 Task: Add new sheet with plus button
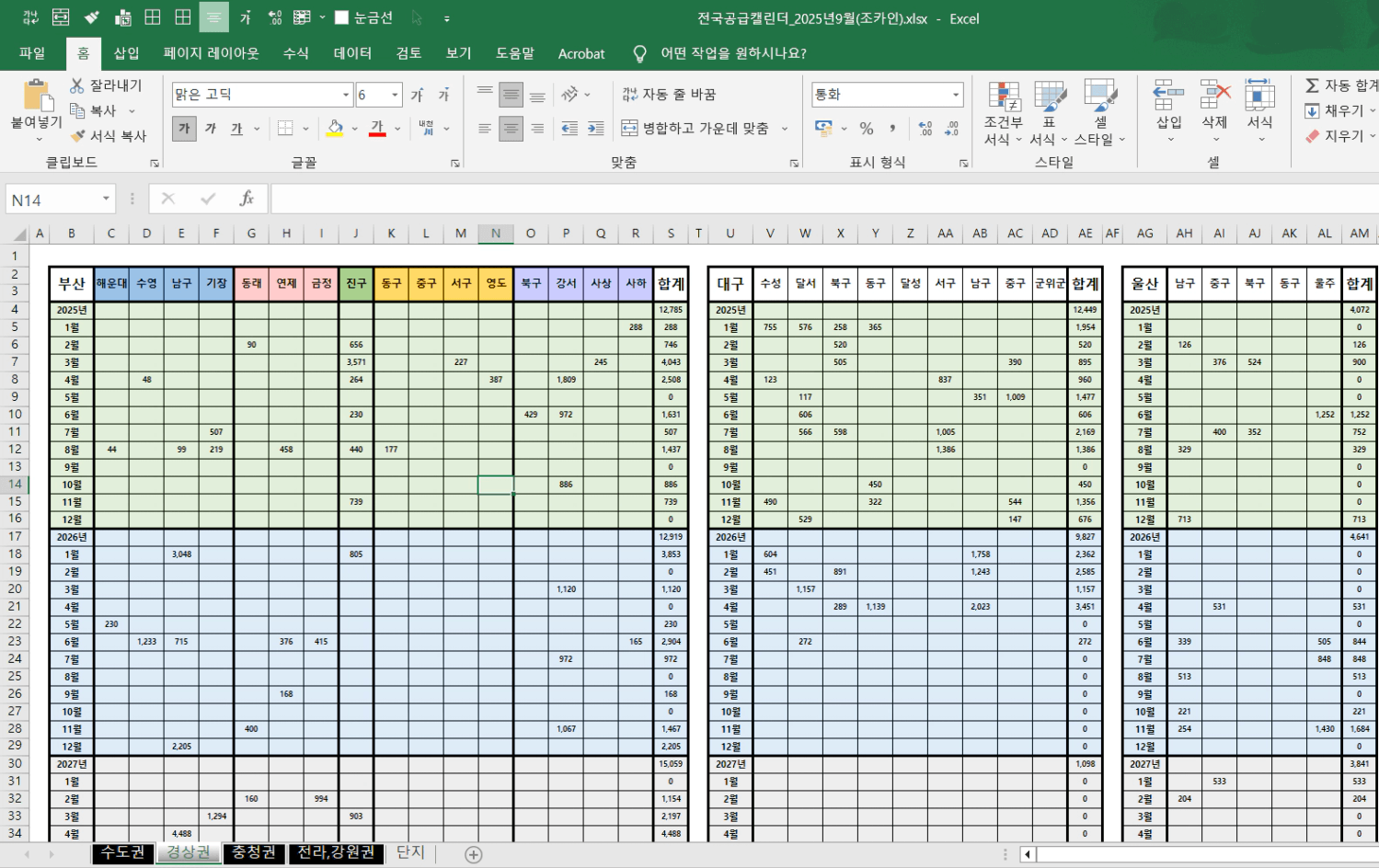(474, 854)
